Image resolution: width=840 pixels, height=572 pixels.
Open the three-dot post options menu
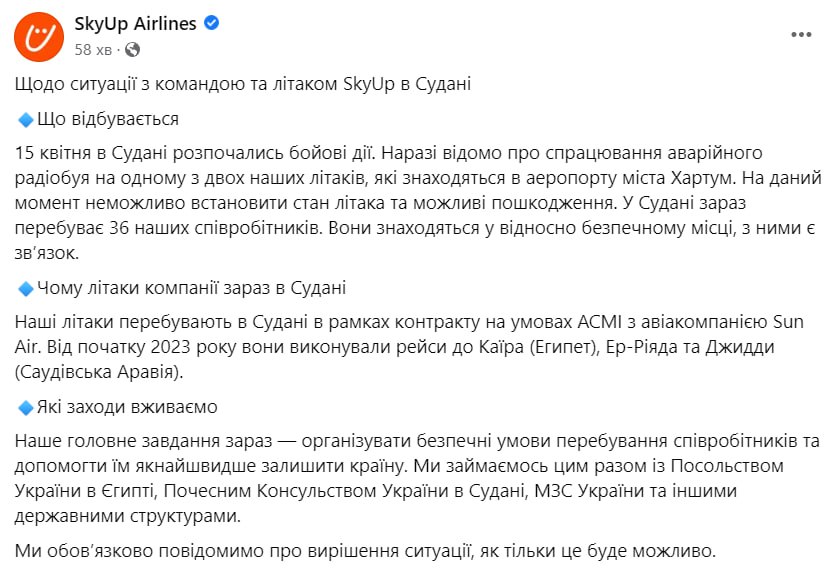click(802, 34)
